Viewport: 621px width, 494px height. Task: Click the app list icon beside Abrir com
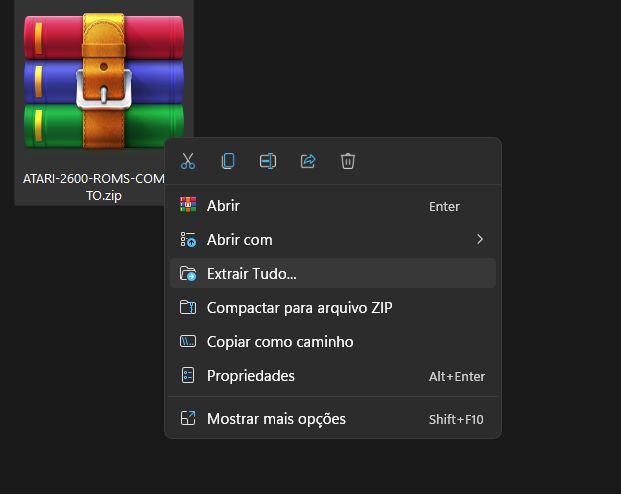[x=188, y=239]
